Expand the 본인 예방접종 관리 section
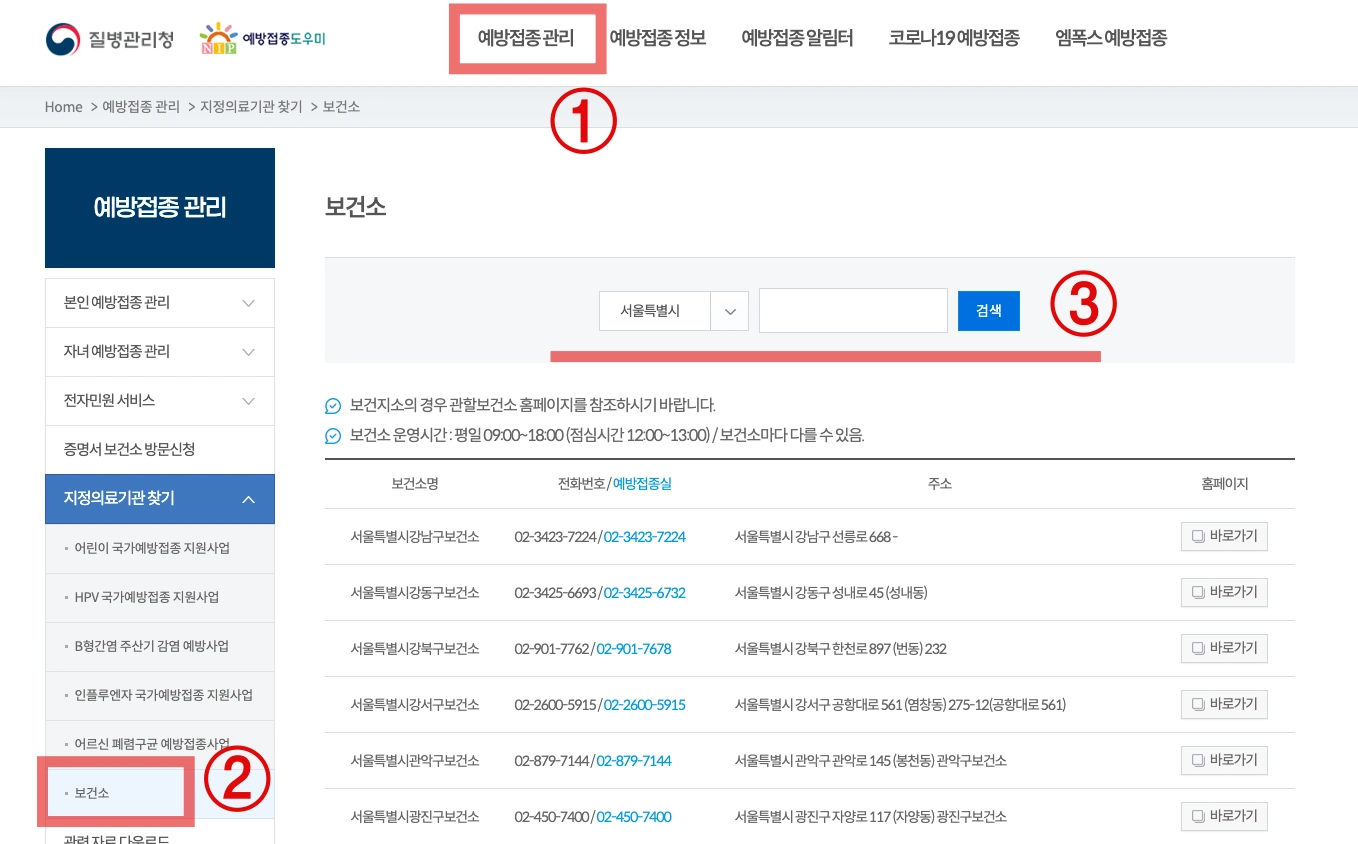1358x844 pixels. point(159,302)
